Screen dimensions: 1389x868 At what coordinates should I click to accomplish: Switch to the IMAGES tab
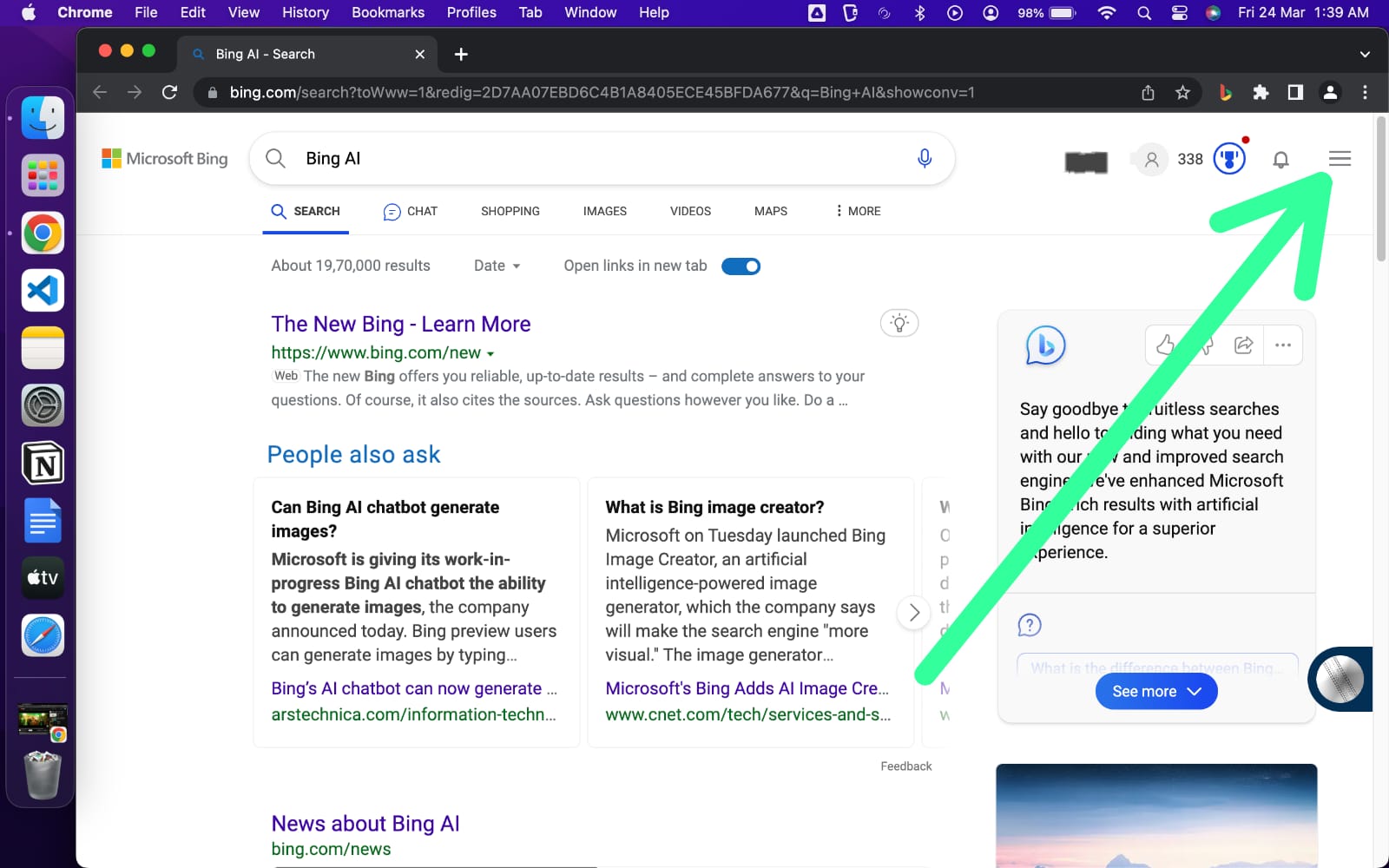[605, 211]
